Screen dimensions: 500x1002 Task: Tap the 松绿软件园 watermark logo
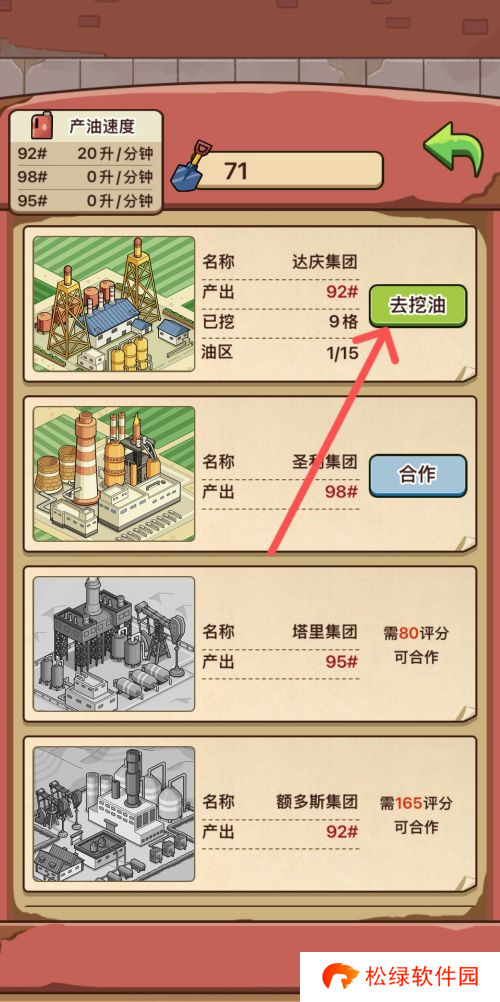point(400,977)
